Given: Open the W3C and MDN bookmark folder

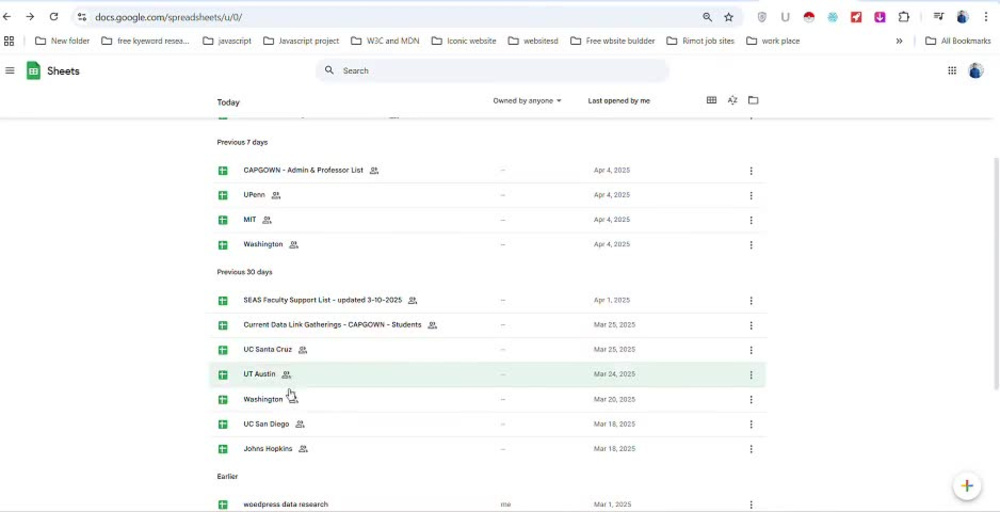Looking at the screenshot, I should pyautogui.click(x=385, y=41).
